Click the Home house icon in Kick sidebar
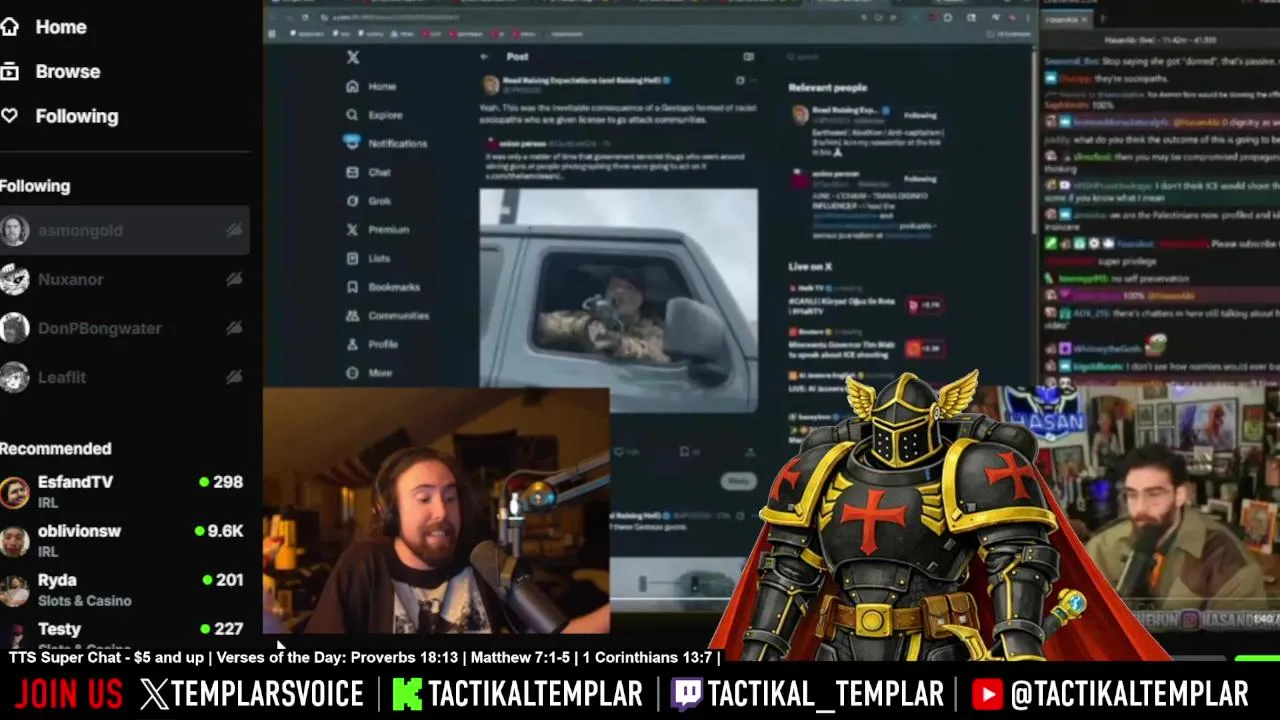The height and width of the screenshot is (720, 1280). [9, 27]
